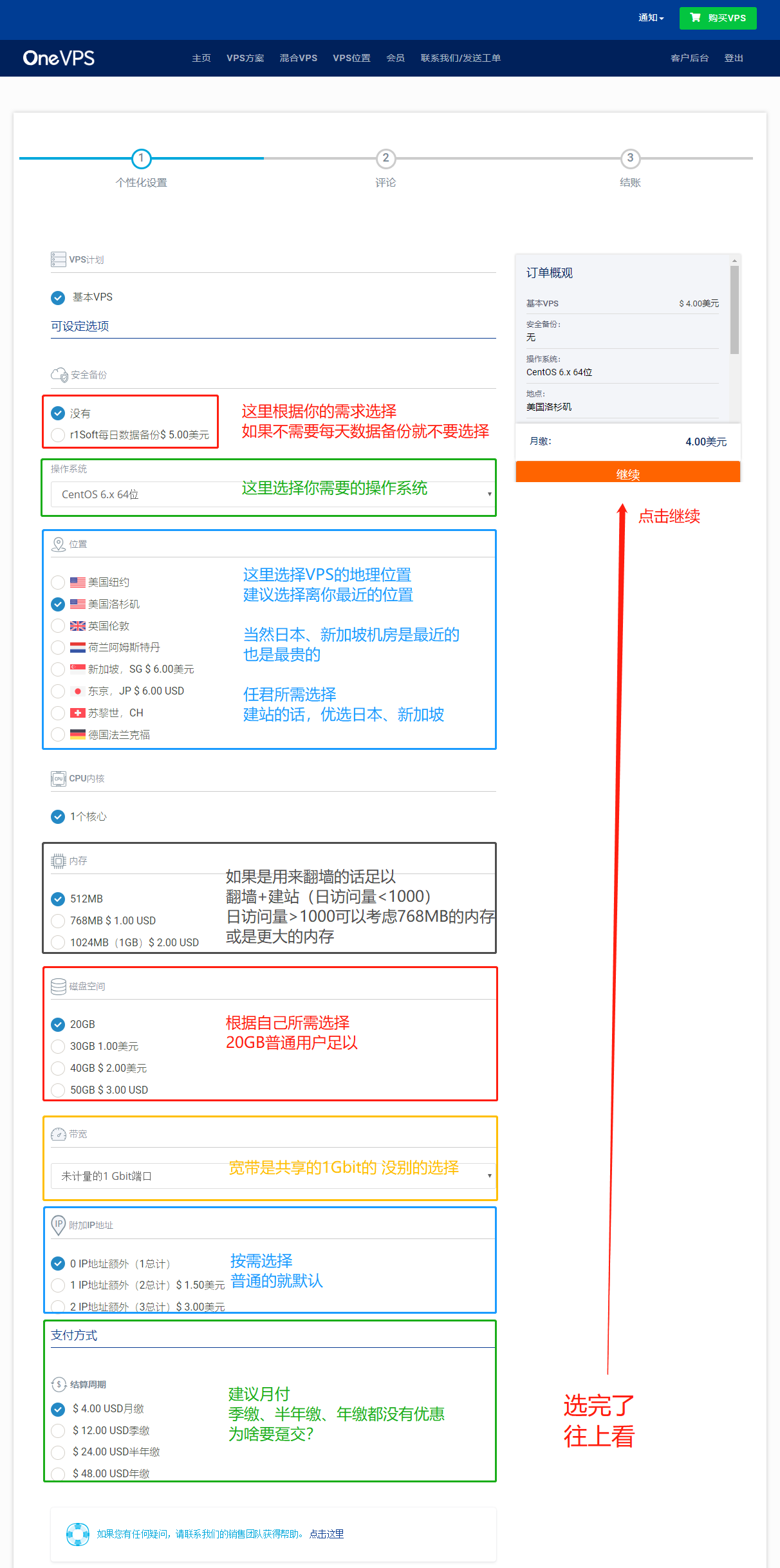Choose 东京, JP location option
Screen dimensions: 780x1568
pyautogui.click(x=58, y=691)
